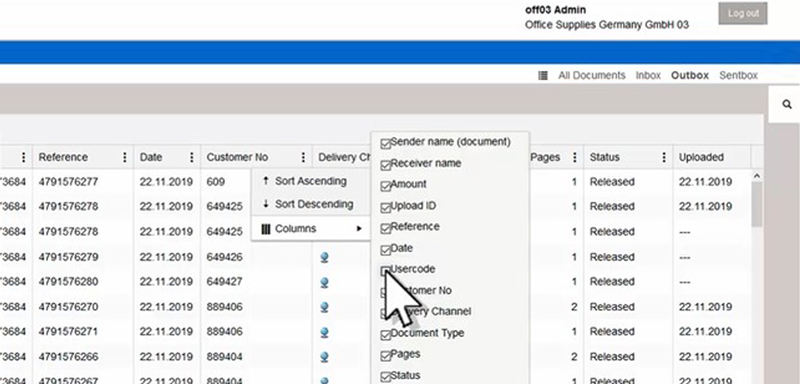The image size is (800, 384).
Task: Click globe icon in row with reference 4791576266
Action: (x=324, y=357)
